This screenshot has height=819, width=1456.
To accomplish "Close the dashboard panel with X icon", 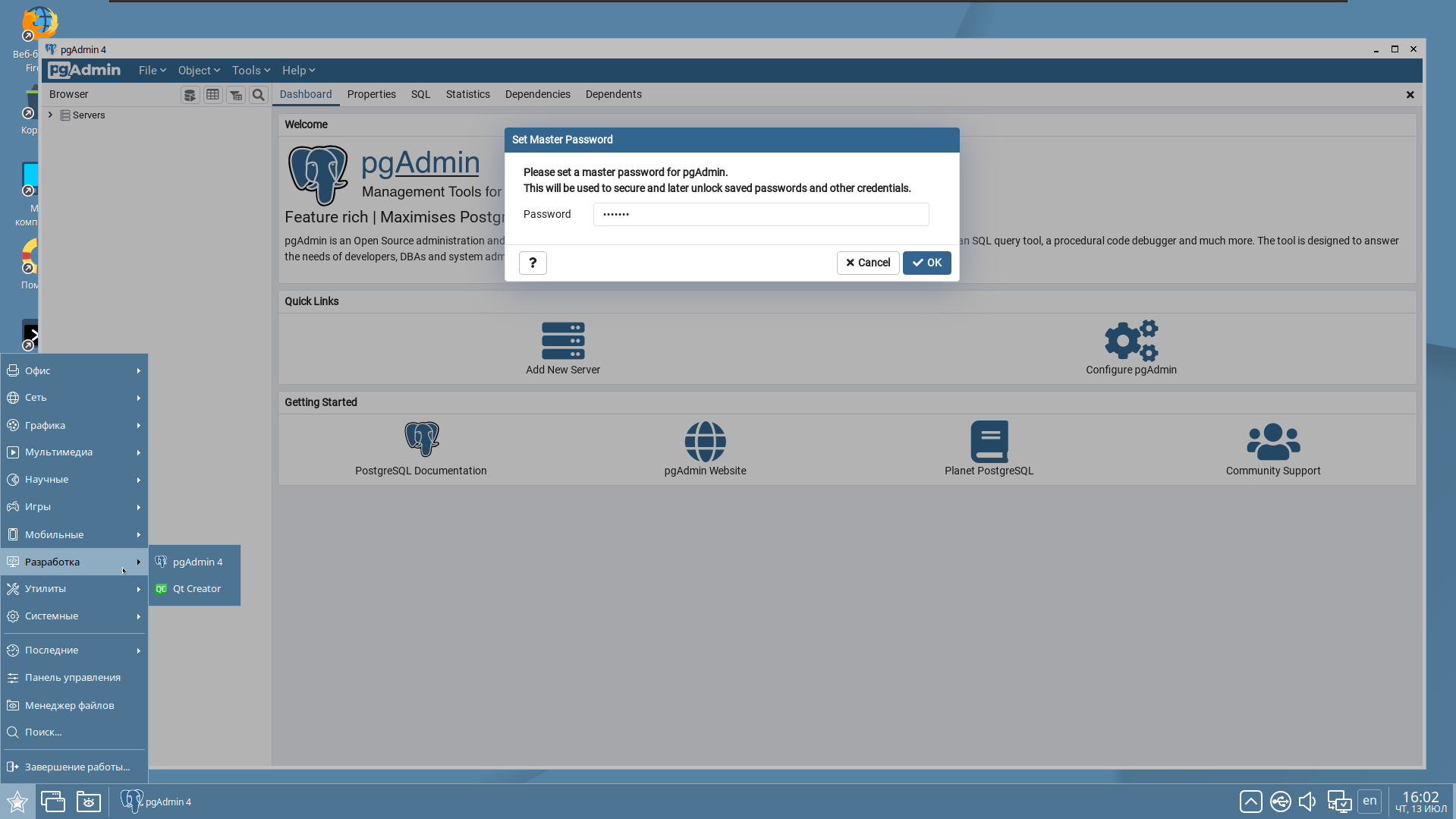I will 1410,95.
